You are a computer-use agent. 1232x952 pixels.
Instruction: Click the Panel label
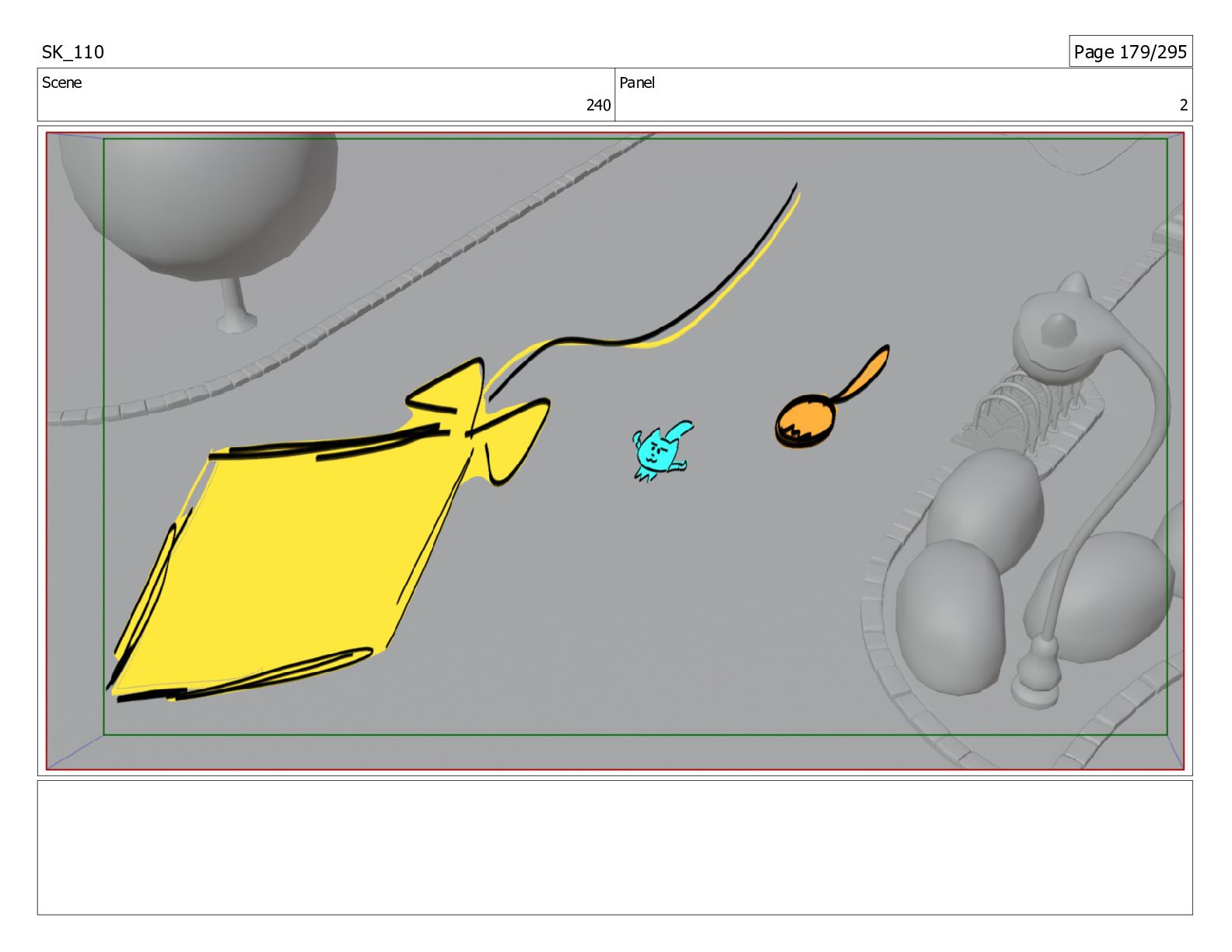[637, 82]
